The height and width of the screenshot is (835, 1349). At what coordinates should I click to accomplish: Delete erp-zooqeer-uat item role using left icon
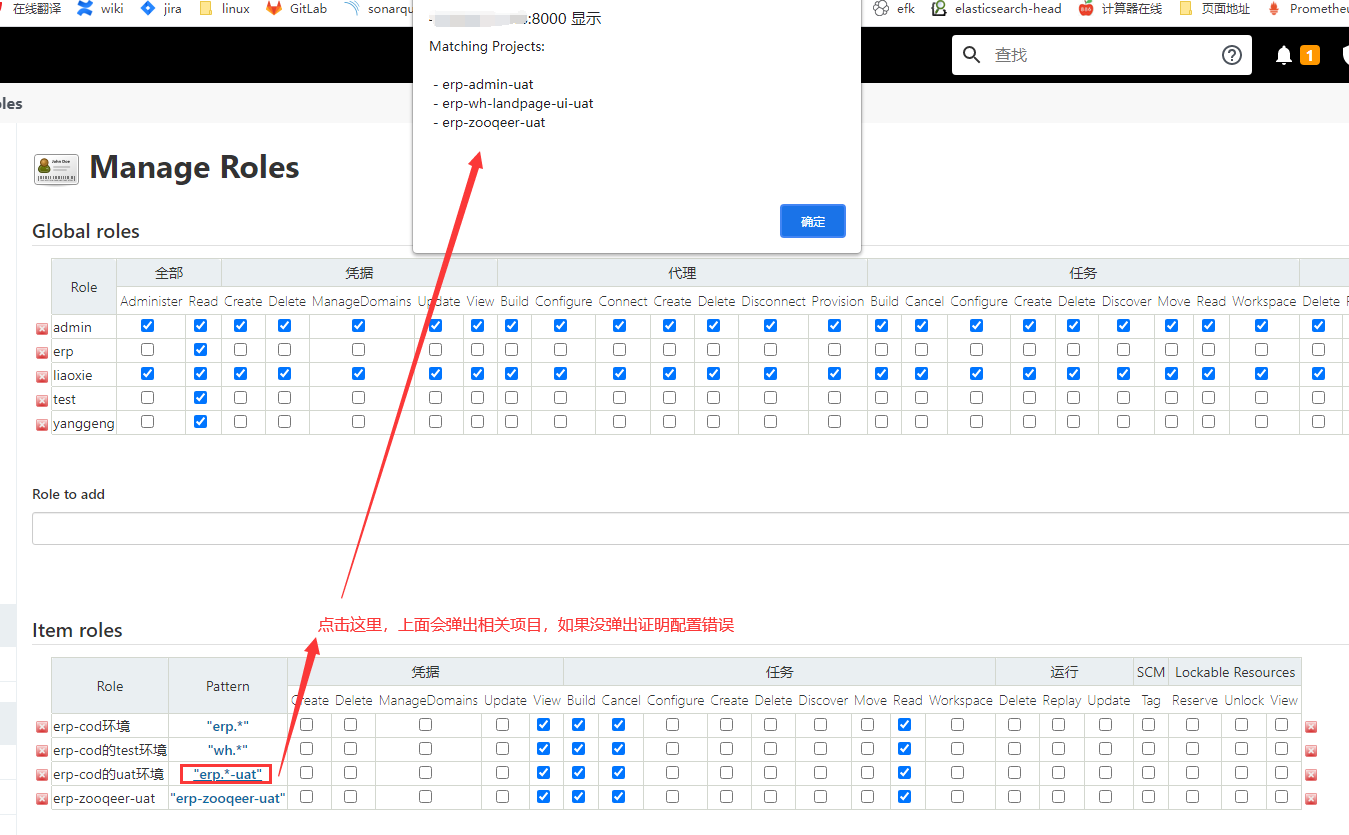[42, 799]
